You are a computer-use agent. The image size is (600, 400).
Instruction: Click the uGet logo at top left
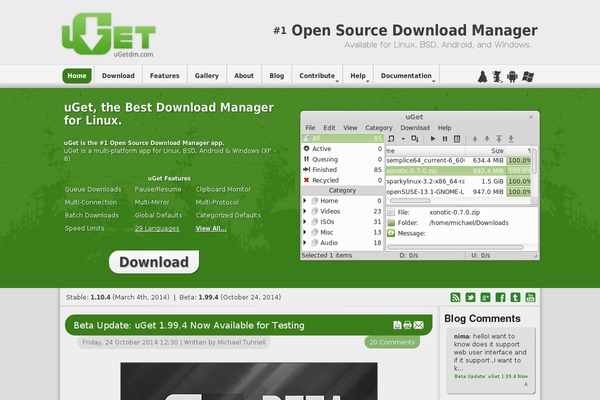109,34
